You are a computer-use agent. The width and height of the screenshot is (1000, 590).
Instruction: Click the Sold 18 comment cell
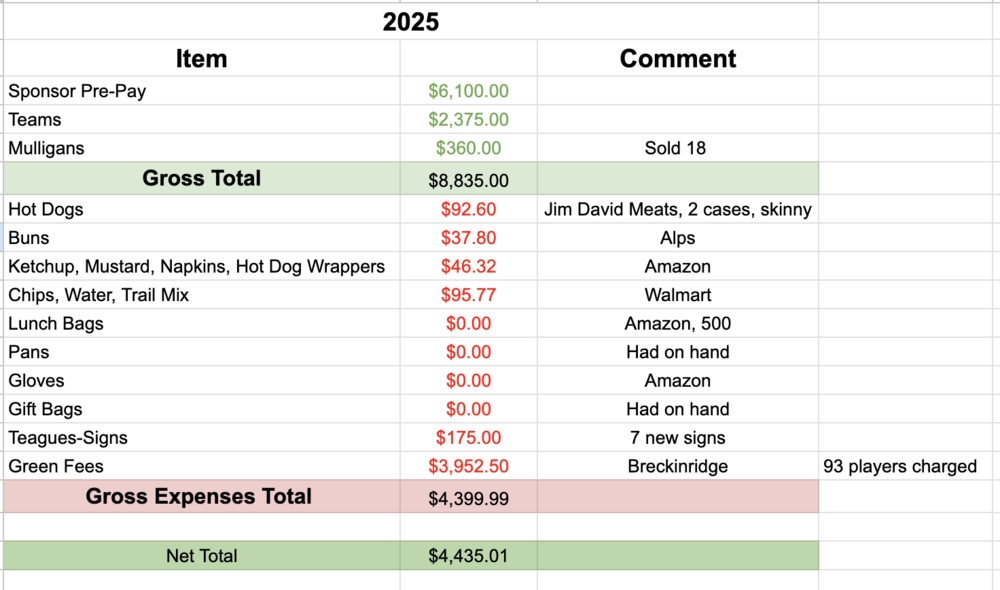[x=677, y=148]
